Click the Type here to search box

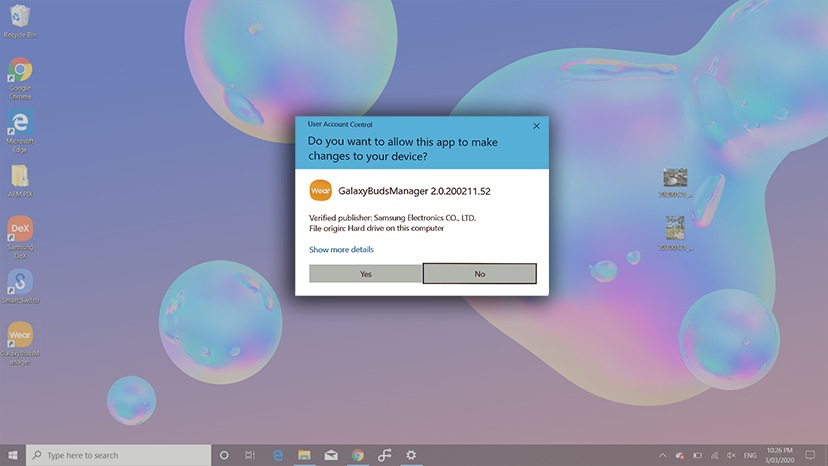[118, 455]
